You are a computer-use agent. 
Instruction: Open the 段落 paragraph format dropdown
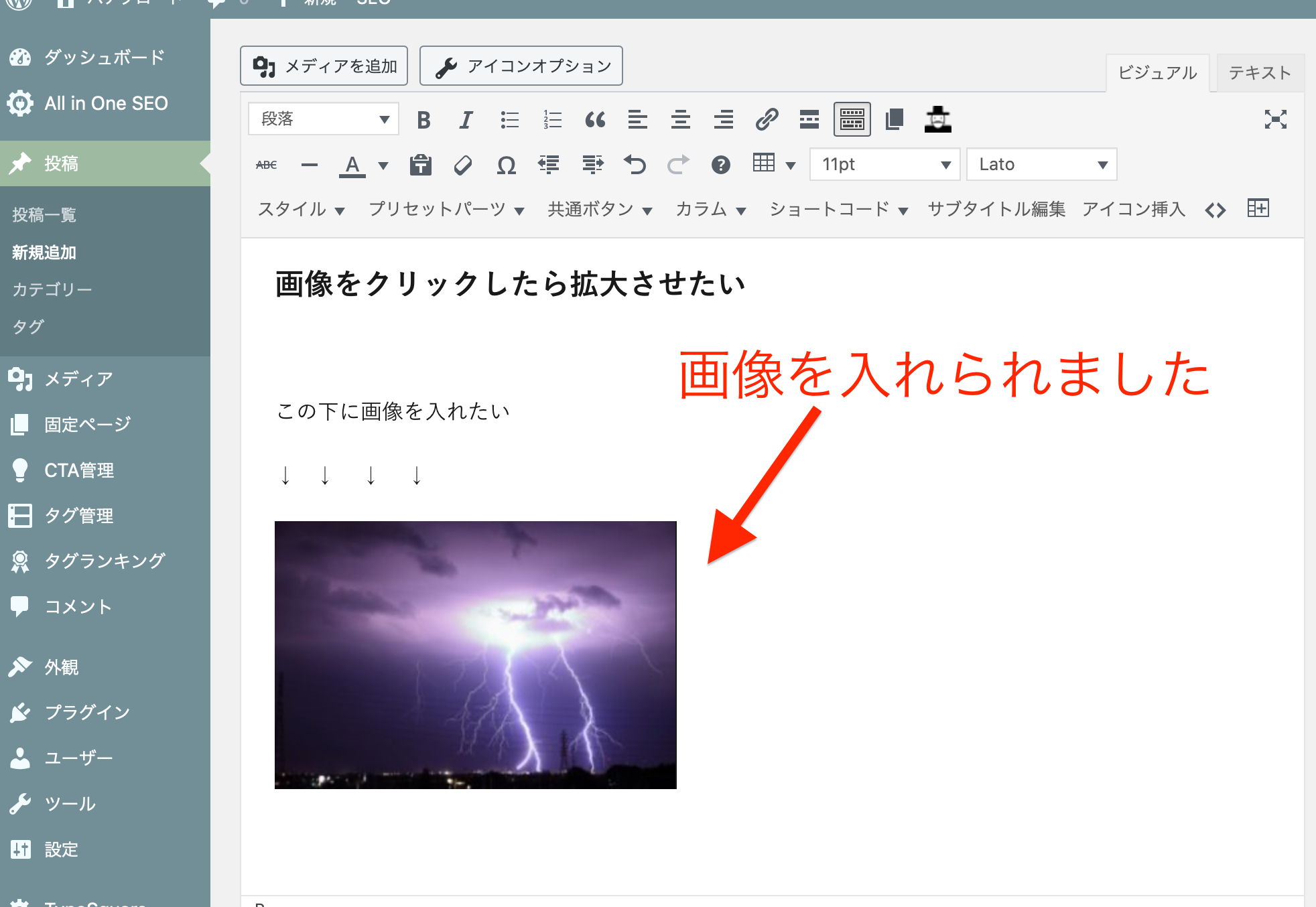[x=324, y=119]
